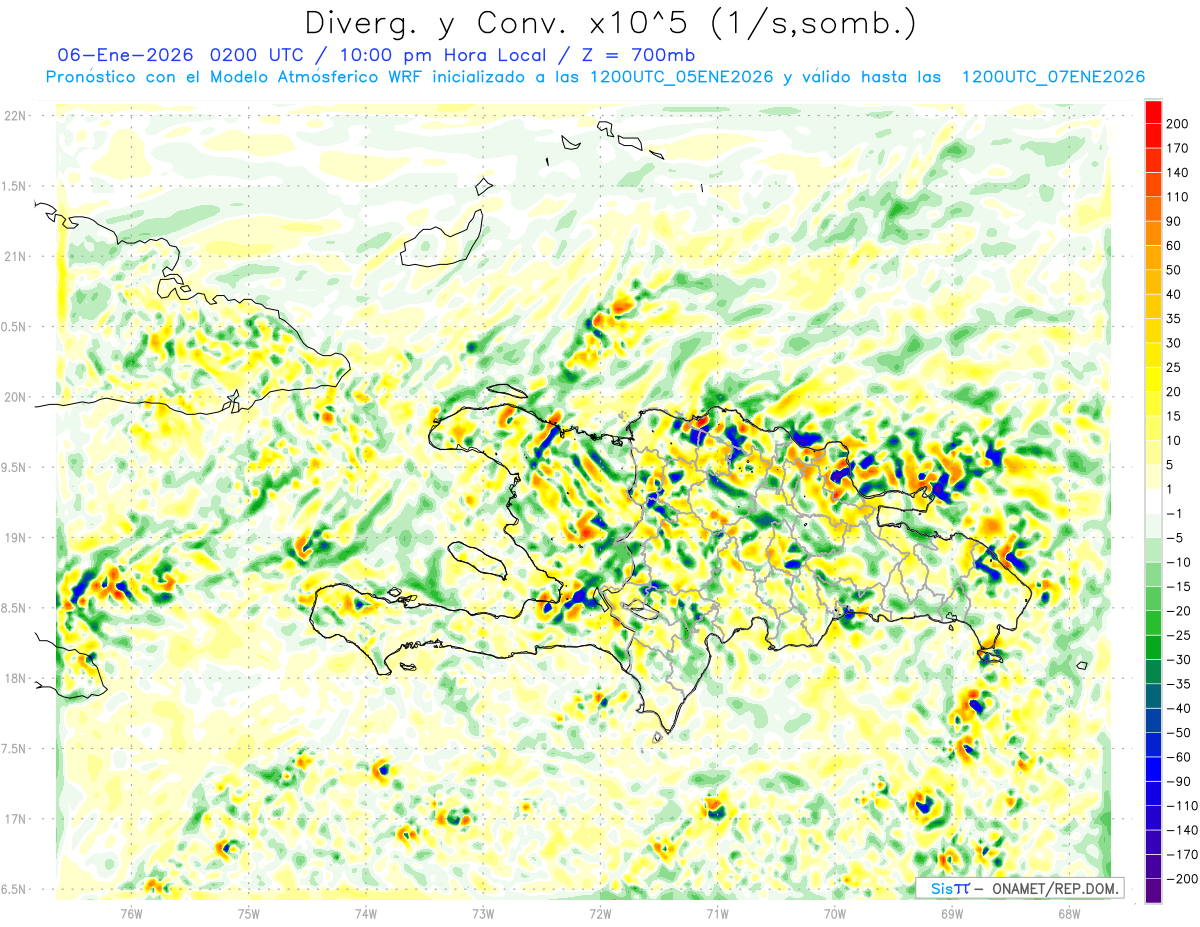
Task: Click the 73W longitude label
Action: tap(482, 913)
